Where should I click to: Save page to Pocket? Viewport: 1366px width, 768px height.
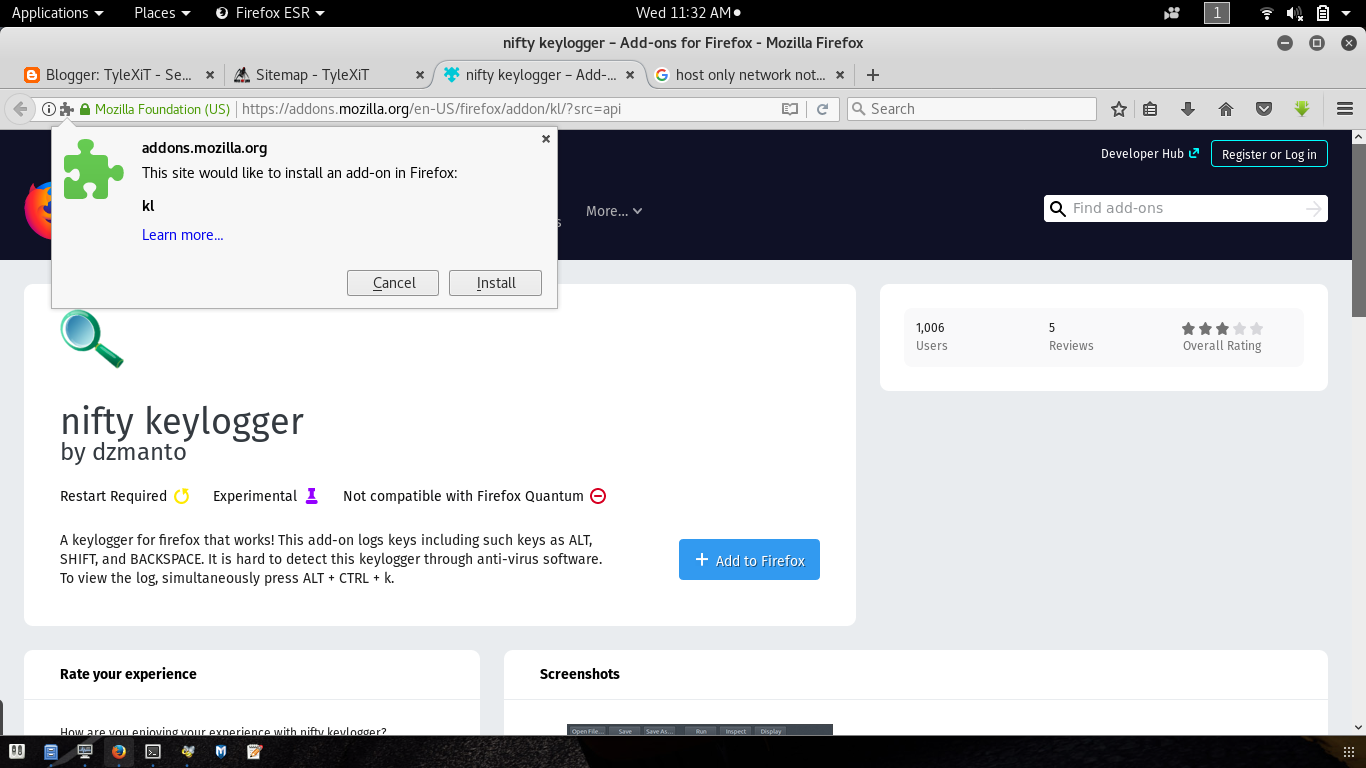click(x=1264, y=109)
